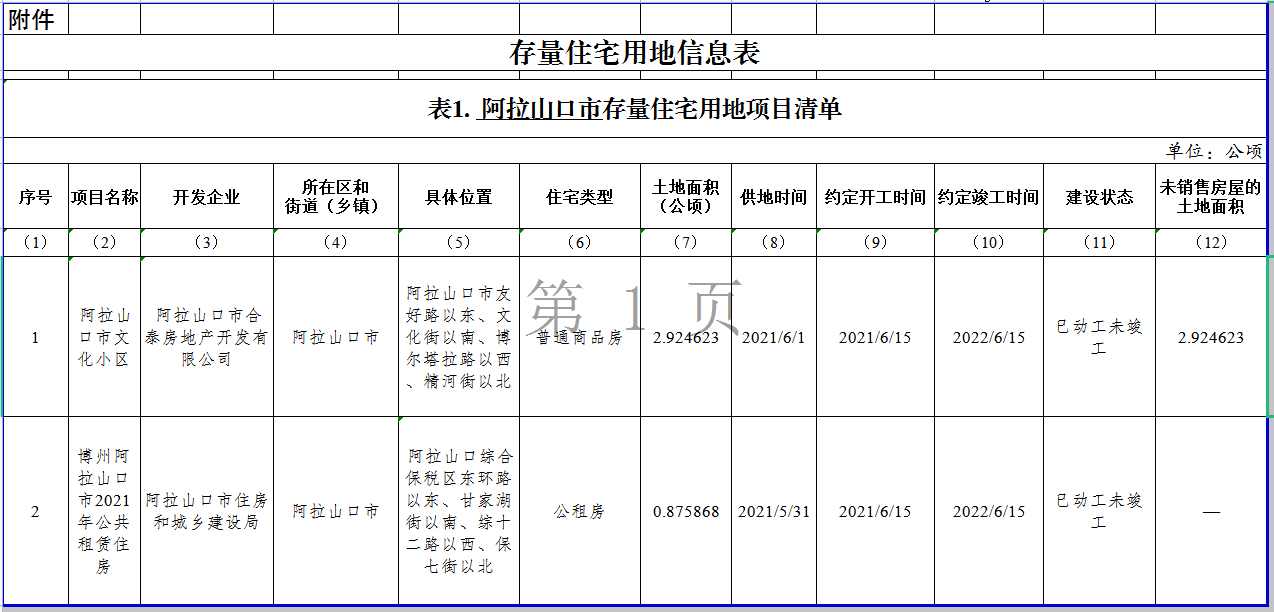Click unsold land area 2.924623 in last column
Image resolution: width=1274 pixels, height=612 pixels.
(1211, 337)
